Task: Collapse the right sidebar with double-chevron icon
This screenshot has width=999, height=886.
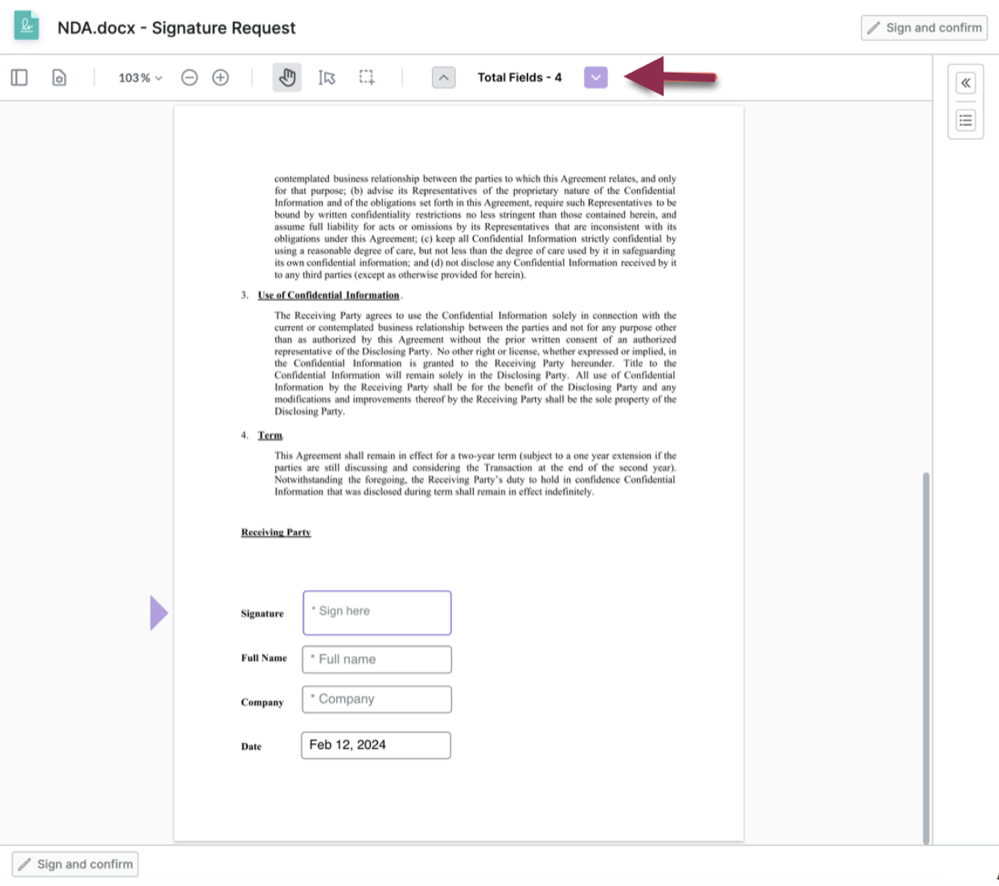Action: pos(964,82)
